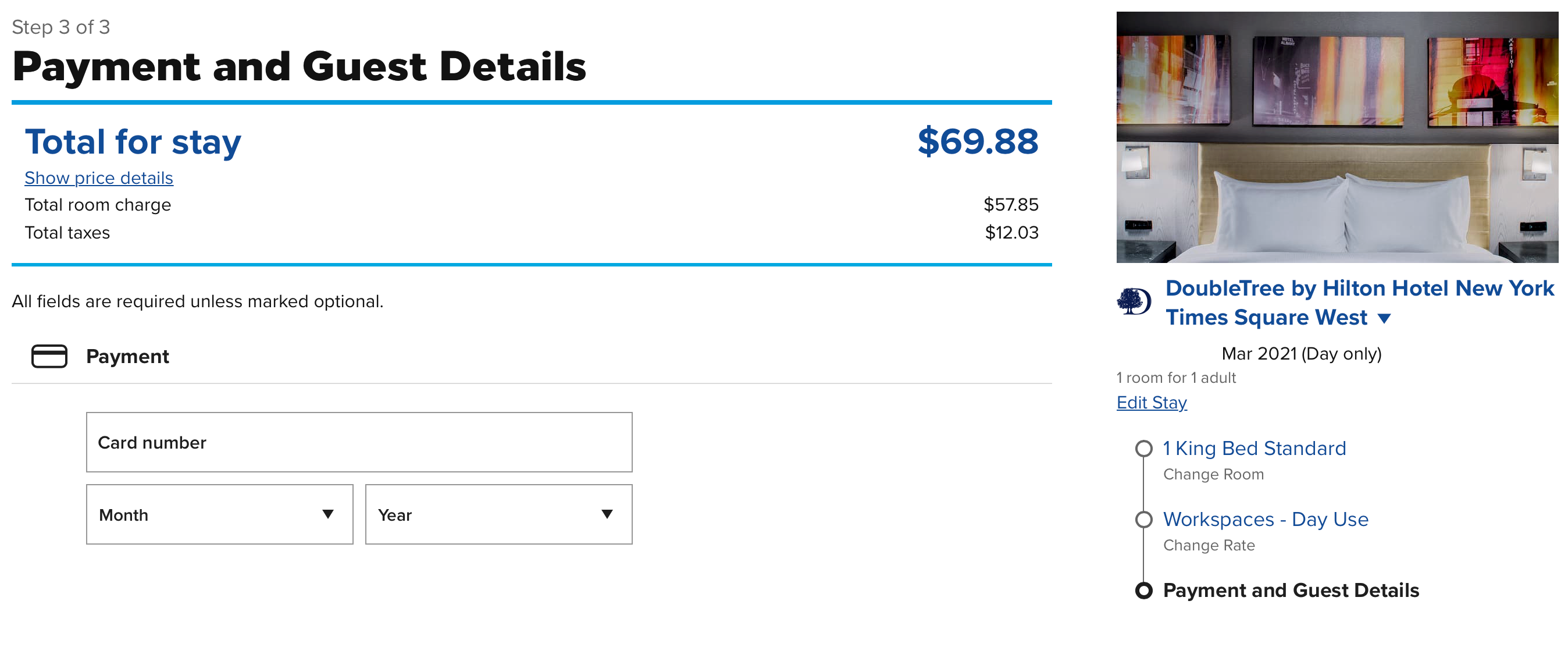Open the Year dropdown
This screenshot has height=647, width=1568.
point(497,514)
